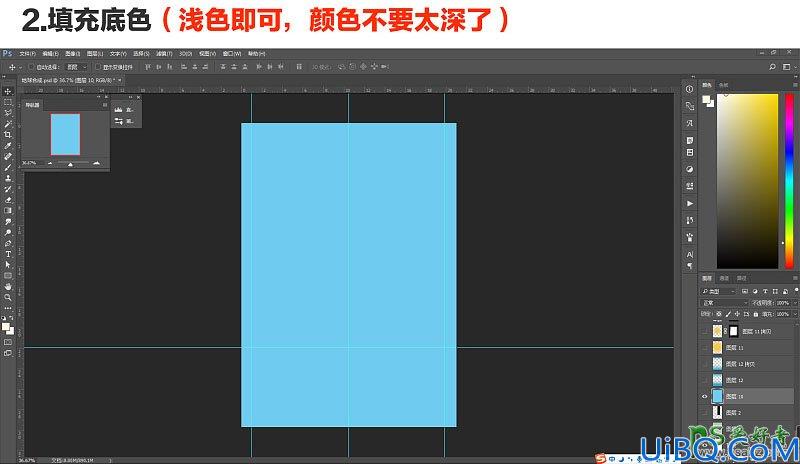Open the Character panel icon in dock
This screenshot has height=464, width=800.
689,254
